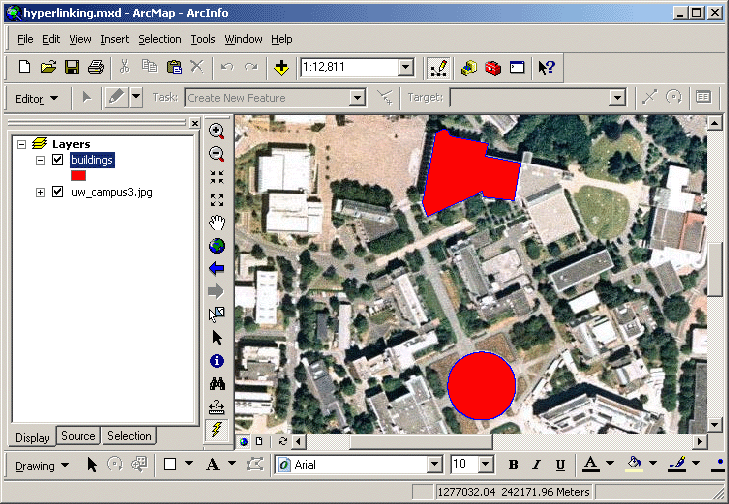
Task: Open the Drawing menu button
Action: pos(42,465)
